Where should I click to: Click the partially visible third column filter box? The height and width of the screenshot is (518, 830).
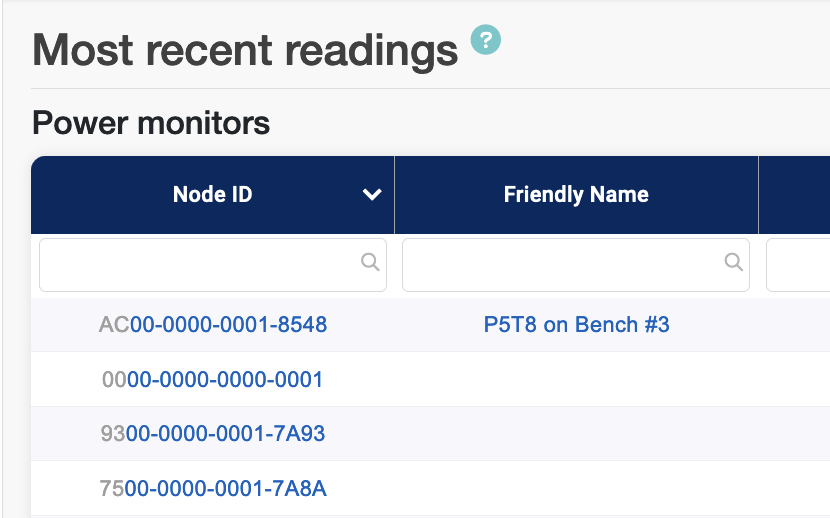[799, 264]
